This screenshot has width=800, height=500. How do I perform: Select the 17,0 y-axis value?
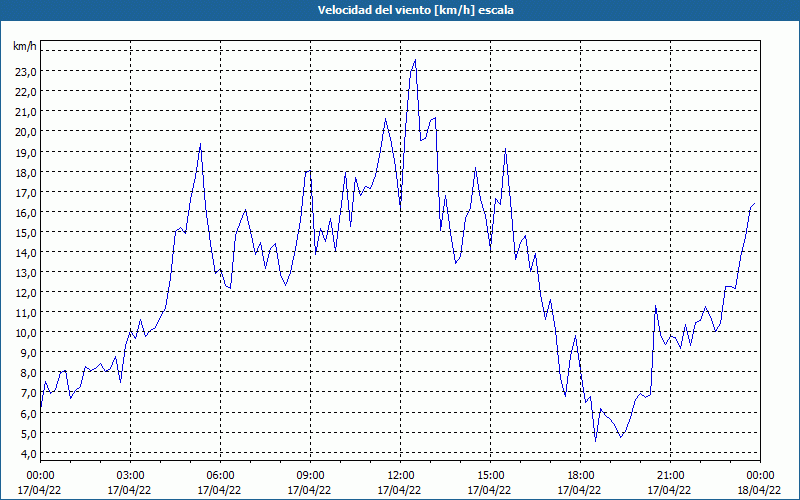pyautogui.click(x=26, y=192)
